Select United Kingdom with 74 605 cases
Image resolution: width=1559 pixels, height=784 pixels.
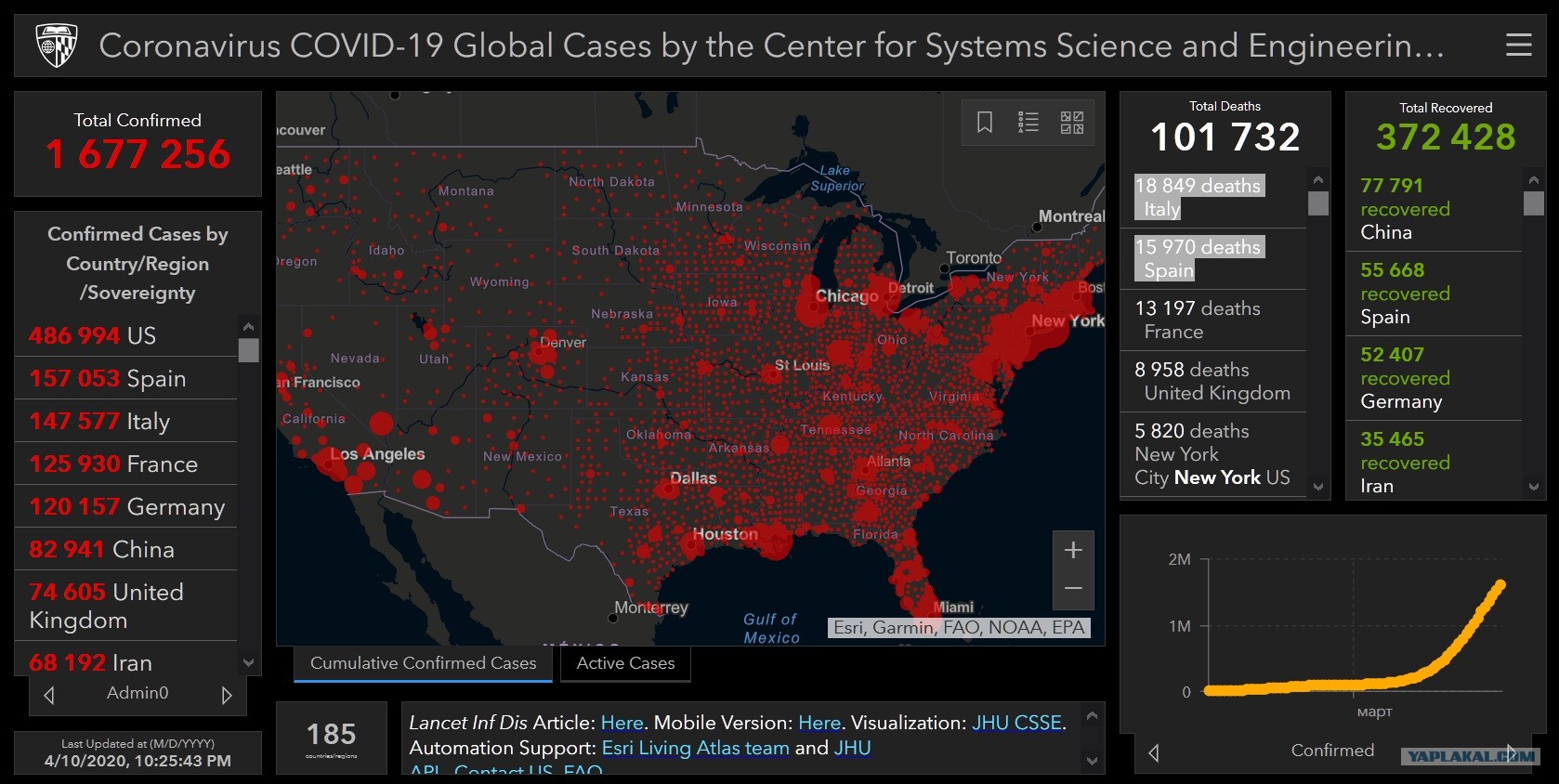pos(126,606)
